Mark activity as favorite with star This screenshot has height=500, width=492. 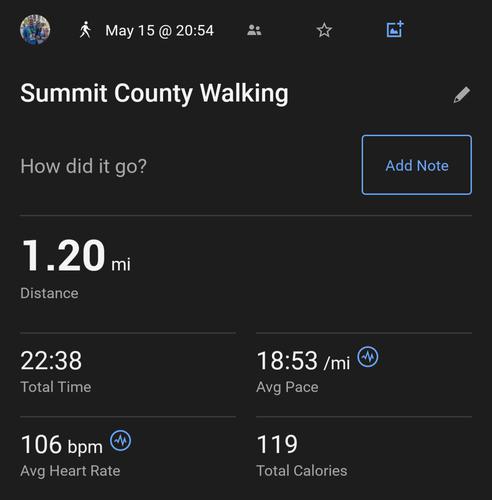point(324,30)
